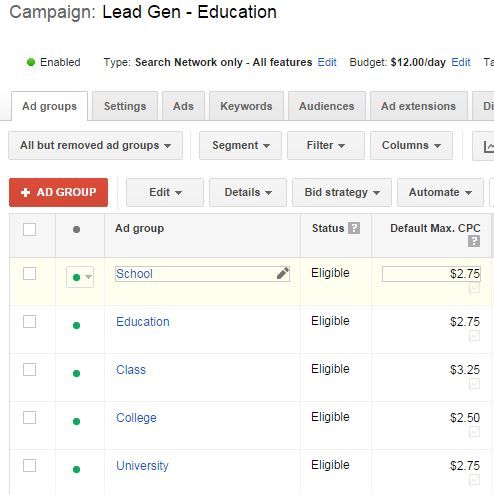Click the green status dot for University ad group
The image size is (494, 495).
point(76,469)
